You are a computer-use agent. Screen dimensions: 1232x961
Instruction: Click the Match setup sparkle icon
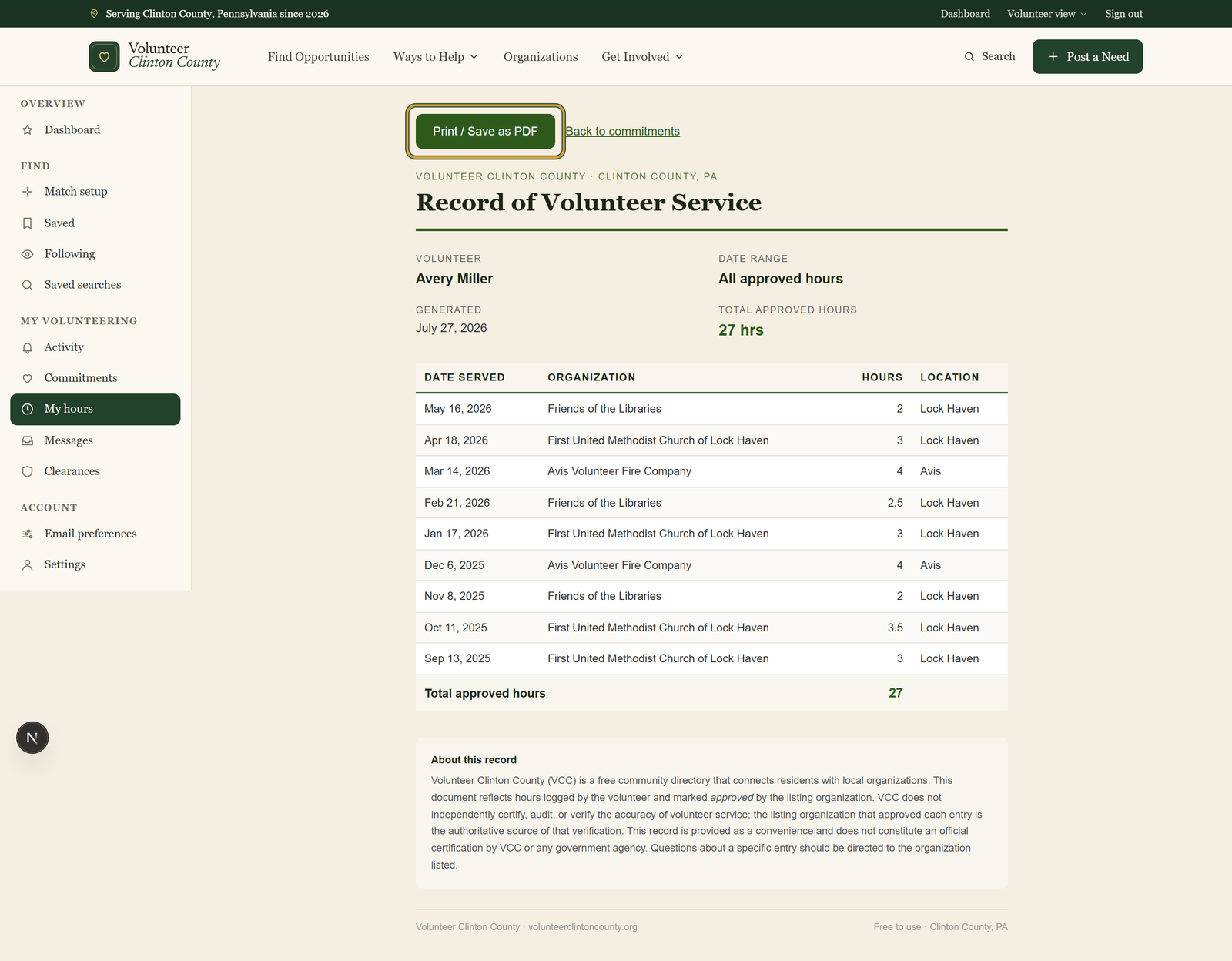[28, 192]
